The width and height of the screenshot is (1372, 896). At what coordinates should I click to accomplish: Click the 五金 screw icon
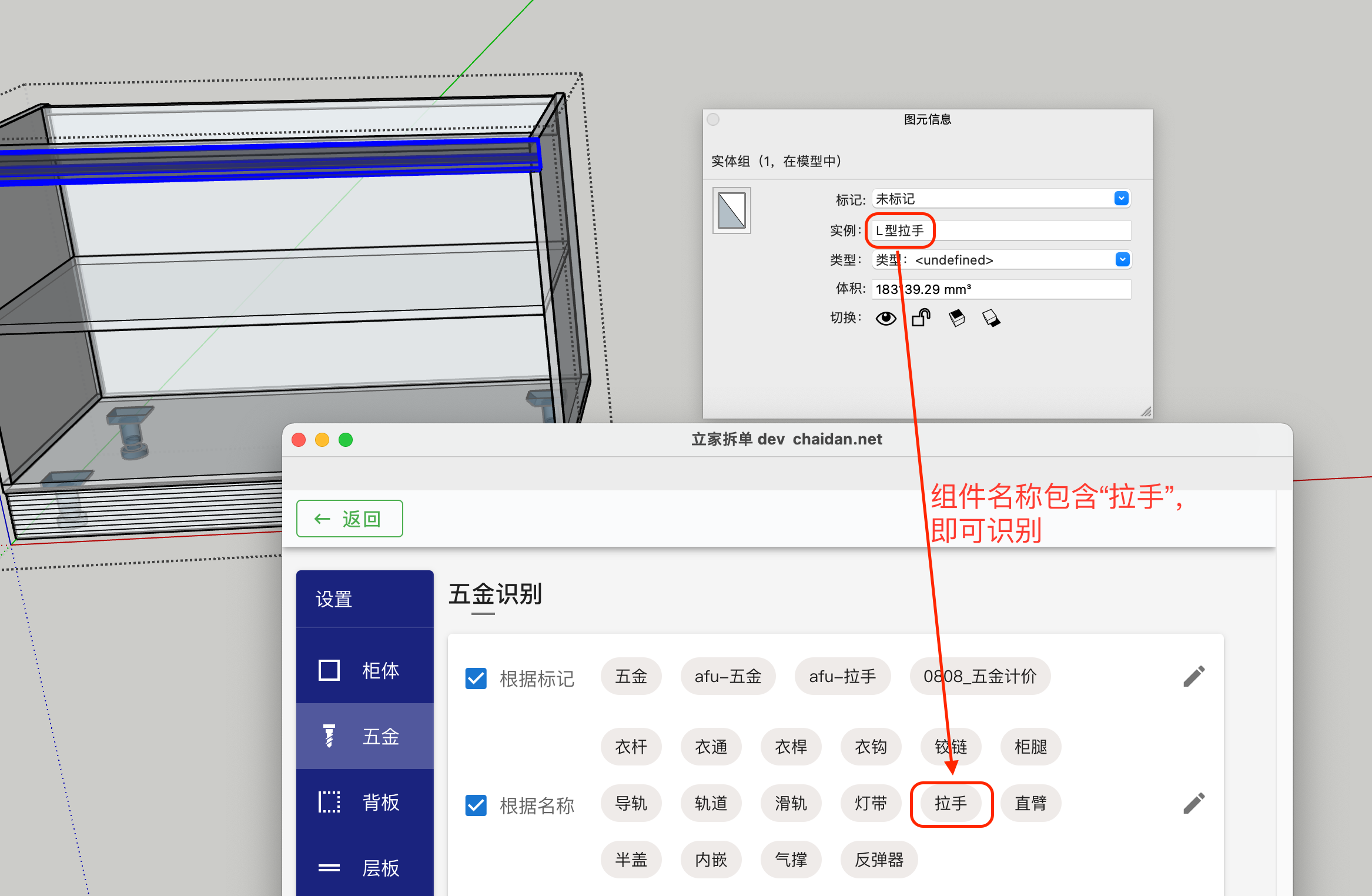329,736
